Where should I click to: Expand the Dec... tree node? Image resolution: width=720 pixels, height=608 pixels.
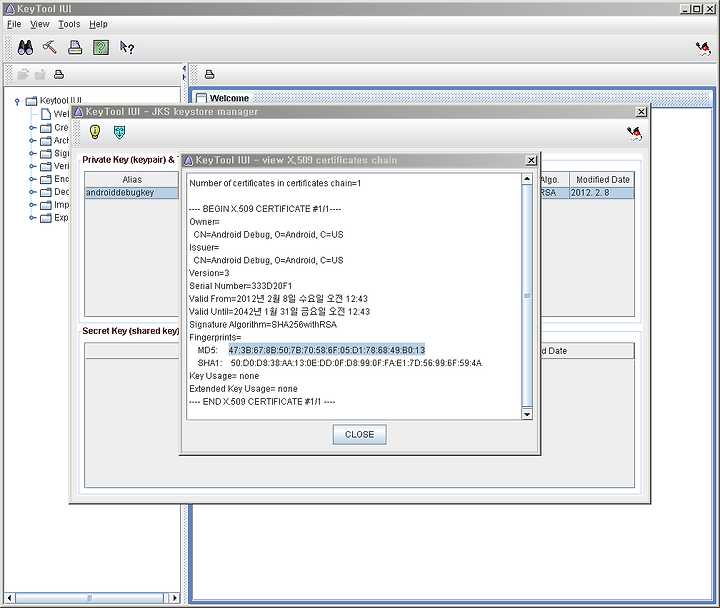pyautogui.click(x=32, y=192)
